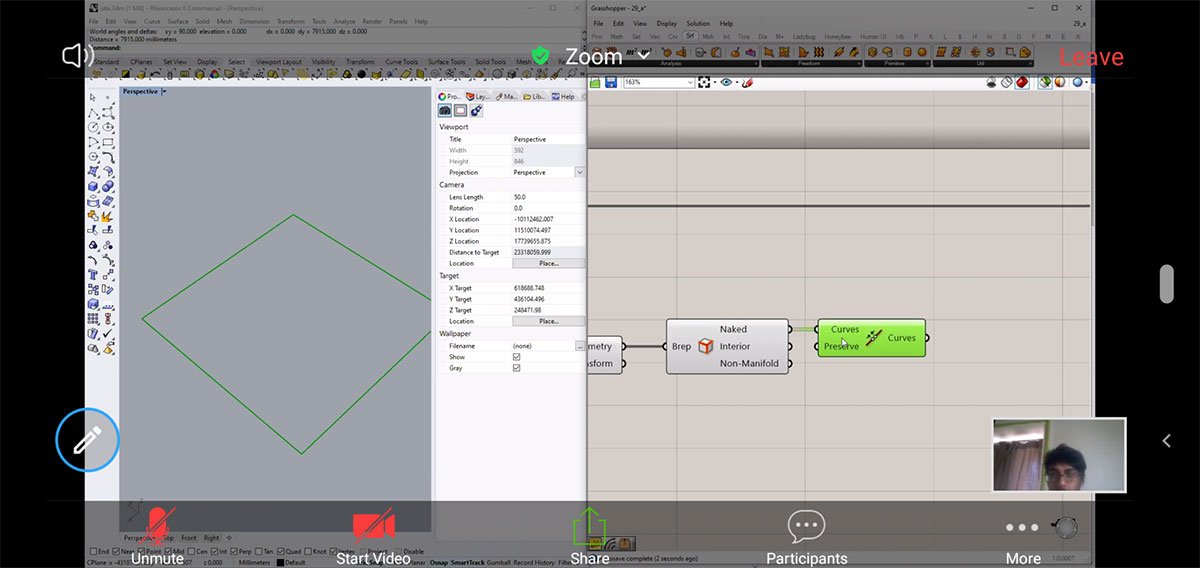The height and width of the screenshot is (568, 1200).
Task: Open the Grasshopper zoom percentage dropdown
Action: point(689,82)
